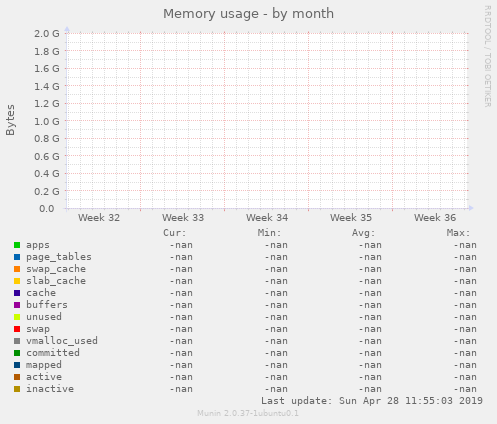Click the unused lime legend swatch
The image size is (497, 424).
click(17, 317)
